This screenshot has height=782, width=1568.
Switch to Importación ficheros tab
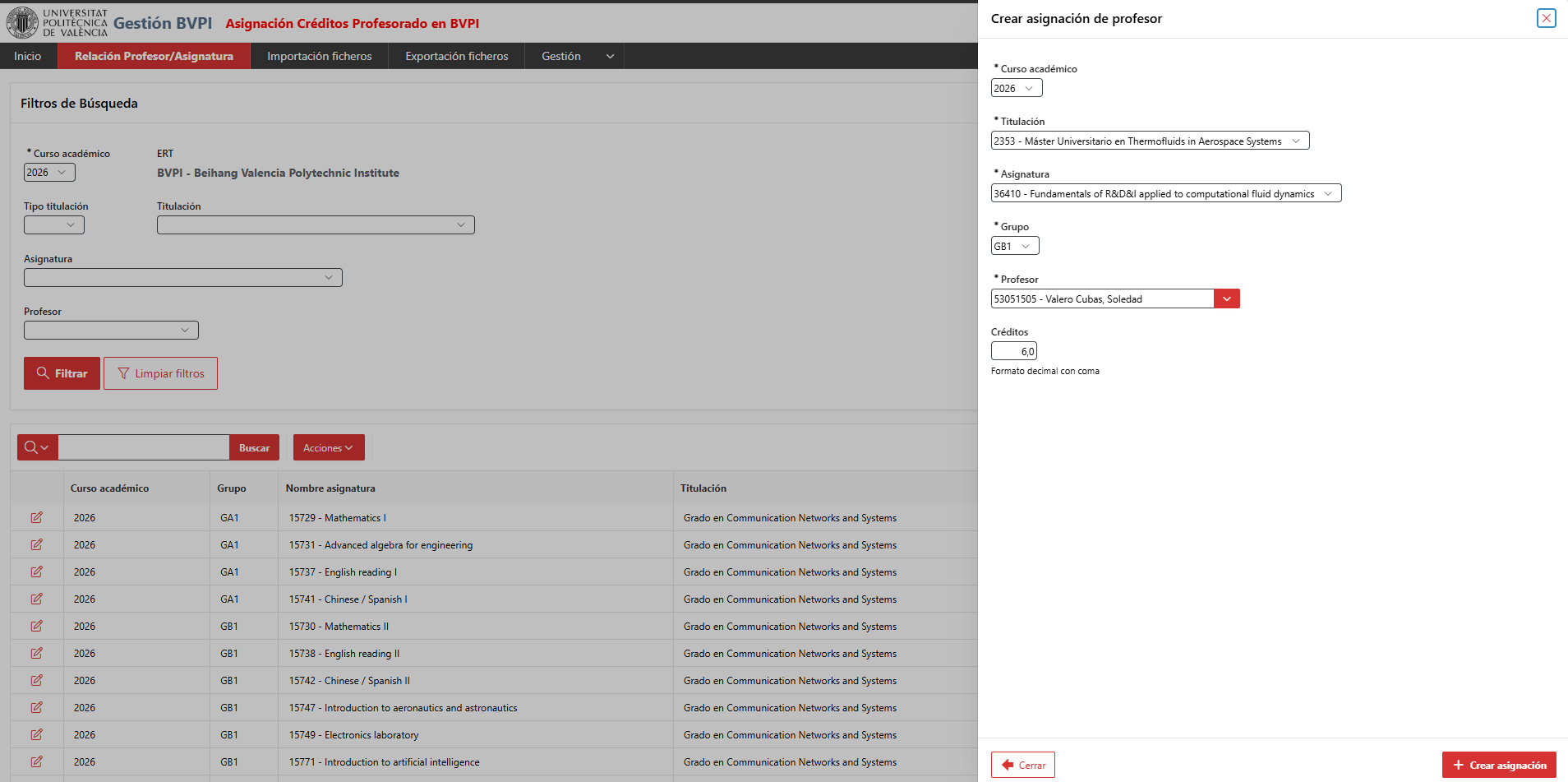(x=319, y=56)
